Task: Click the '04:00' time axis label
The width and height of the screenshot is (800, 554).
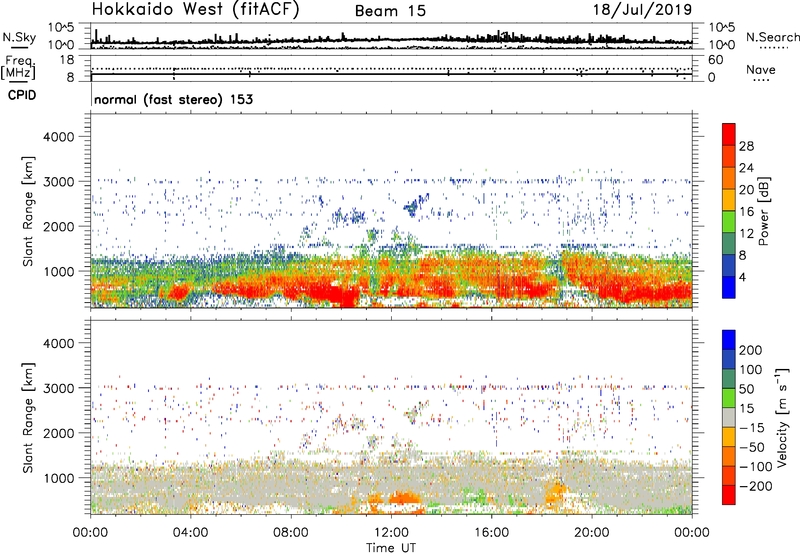Action: 190,533
